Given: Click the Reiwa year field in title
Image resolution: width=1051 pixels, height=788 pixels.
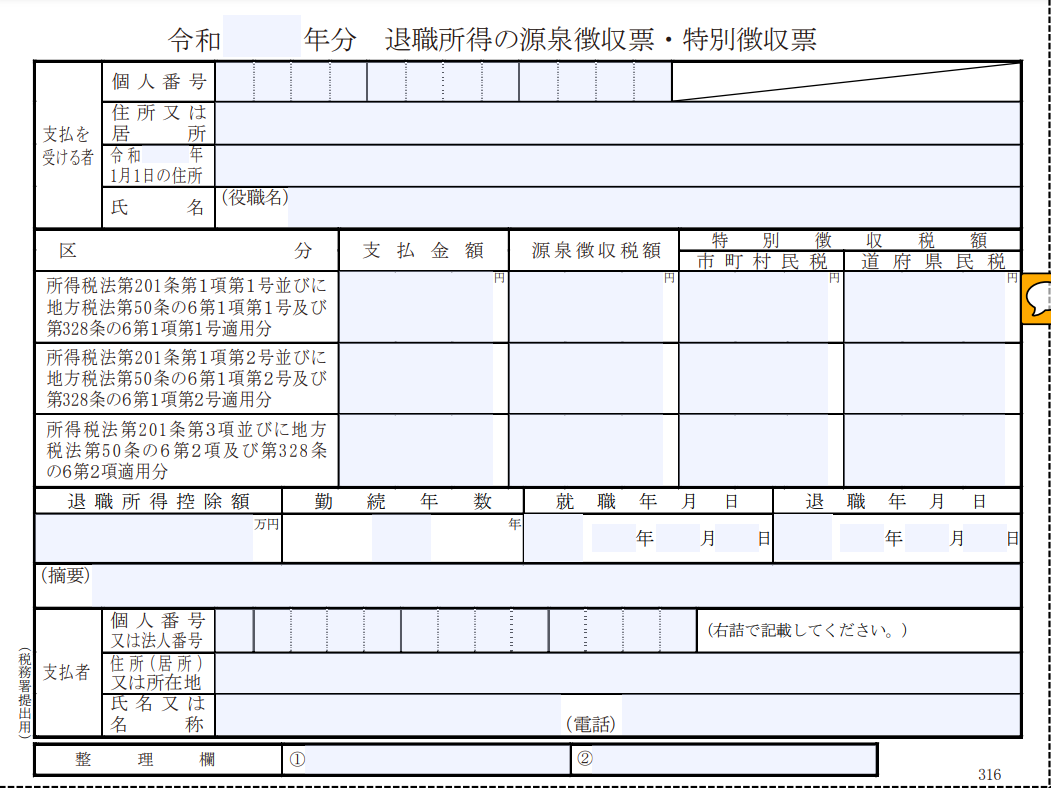Looking at the screenshot, I should pyautogui.click(x=262, y=39).
